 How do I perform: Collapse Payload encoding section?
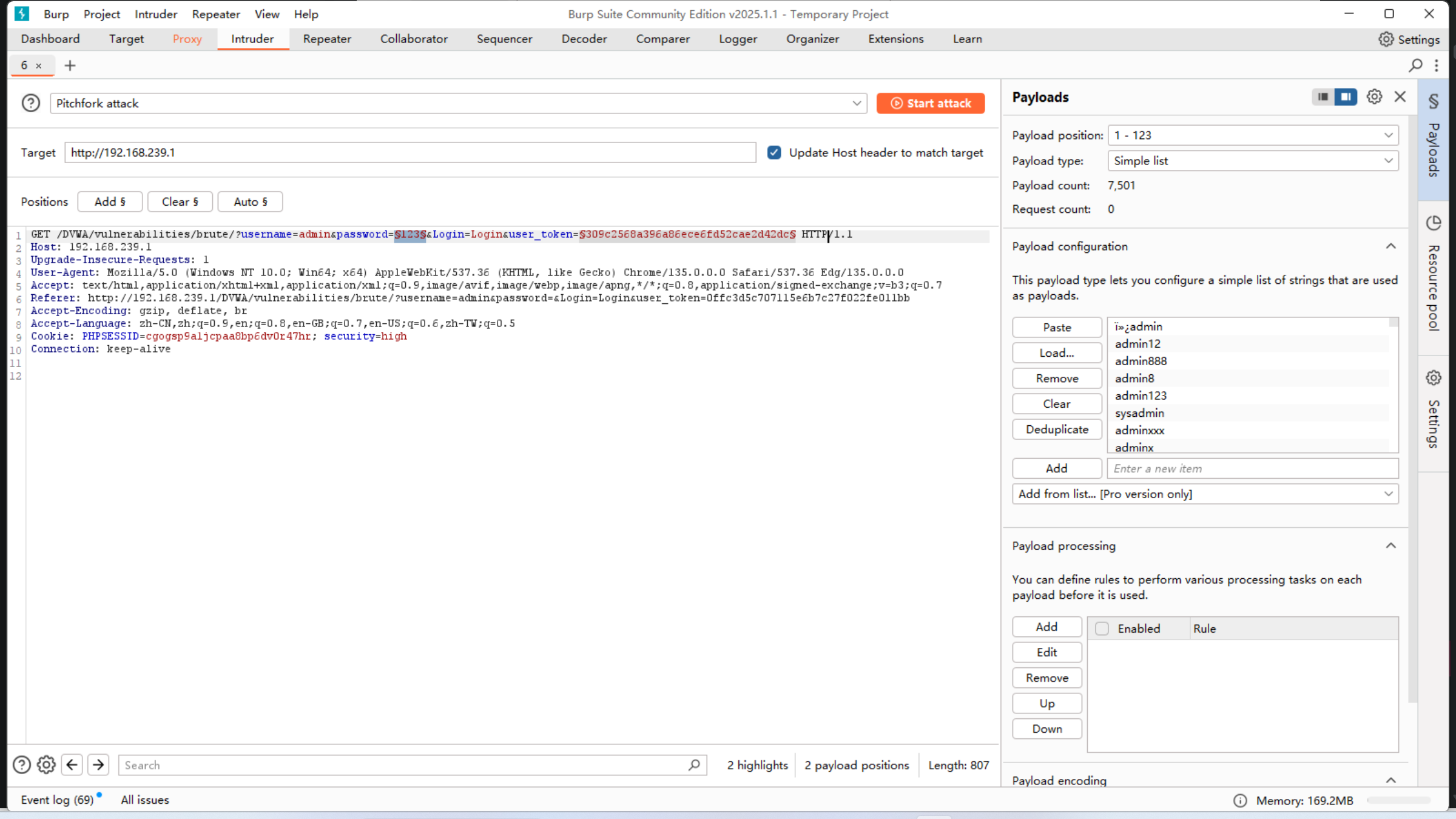[x=1391, y=780]
